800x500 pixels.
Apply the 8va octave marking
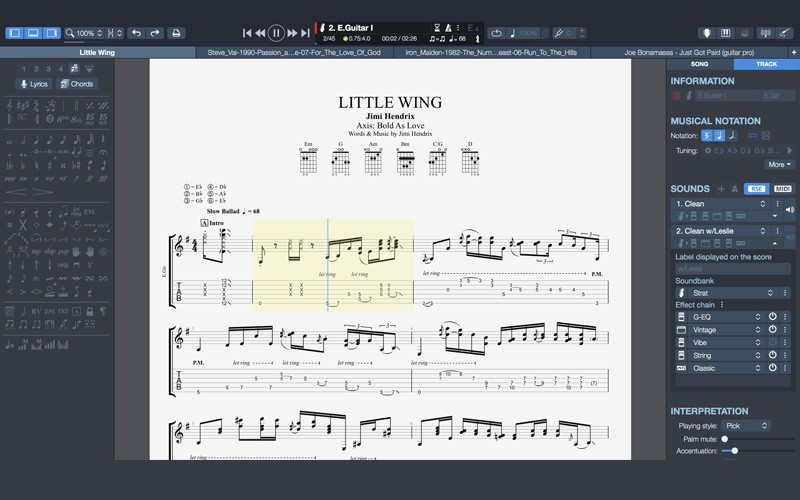tap(63, 119)
